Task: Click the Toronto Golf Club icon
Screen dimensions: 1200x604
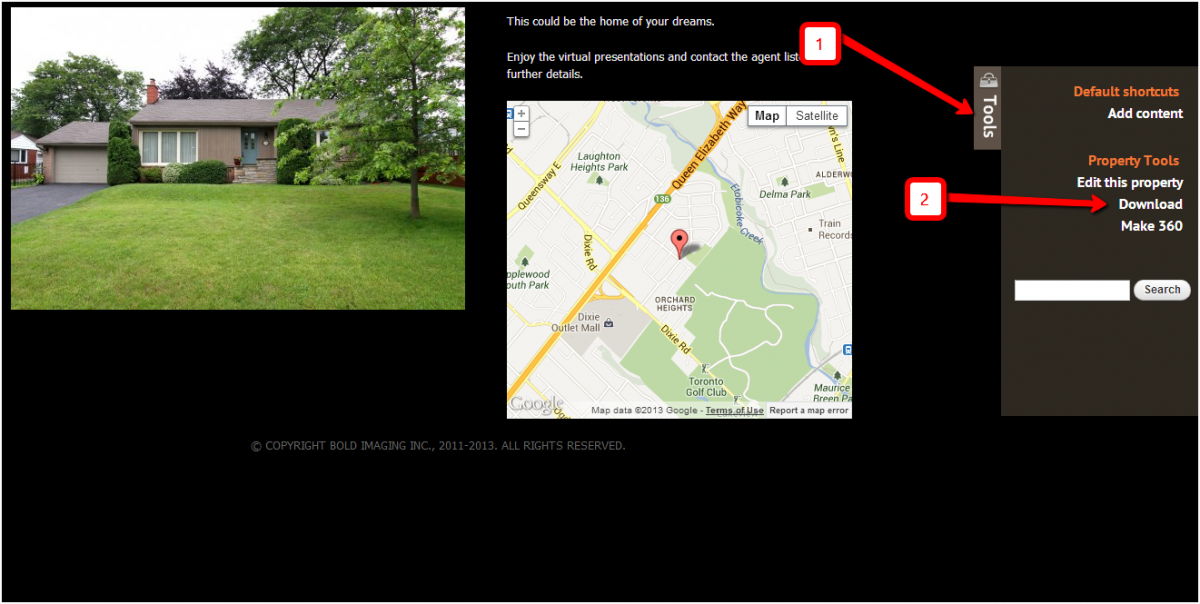Action: pyautogui.click(x=706, y=369)
